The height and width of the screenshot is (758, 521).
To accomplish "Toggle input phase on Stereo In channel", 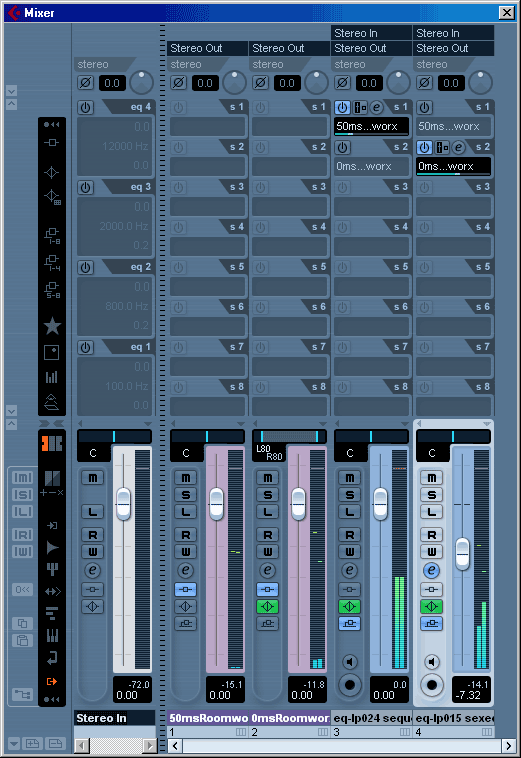I will (x=86, y=83).
